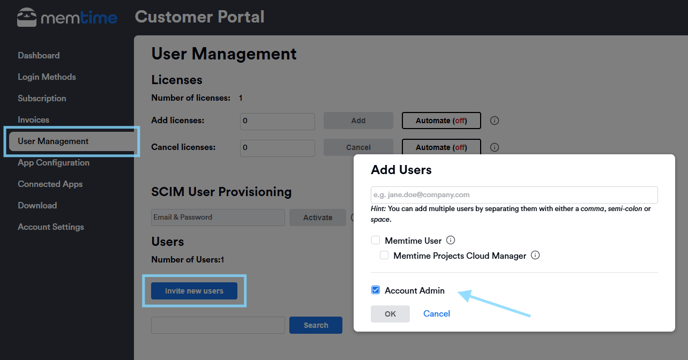Open Connected Apps in sidebar

point(50,184)
